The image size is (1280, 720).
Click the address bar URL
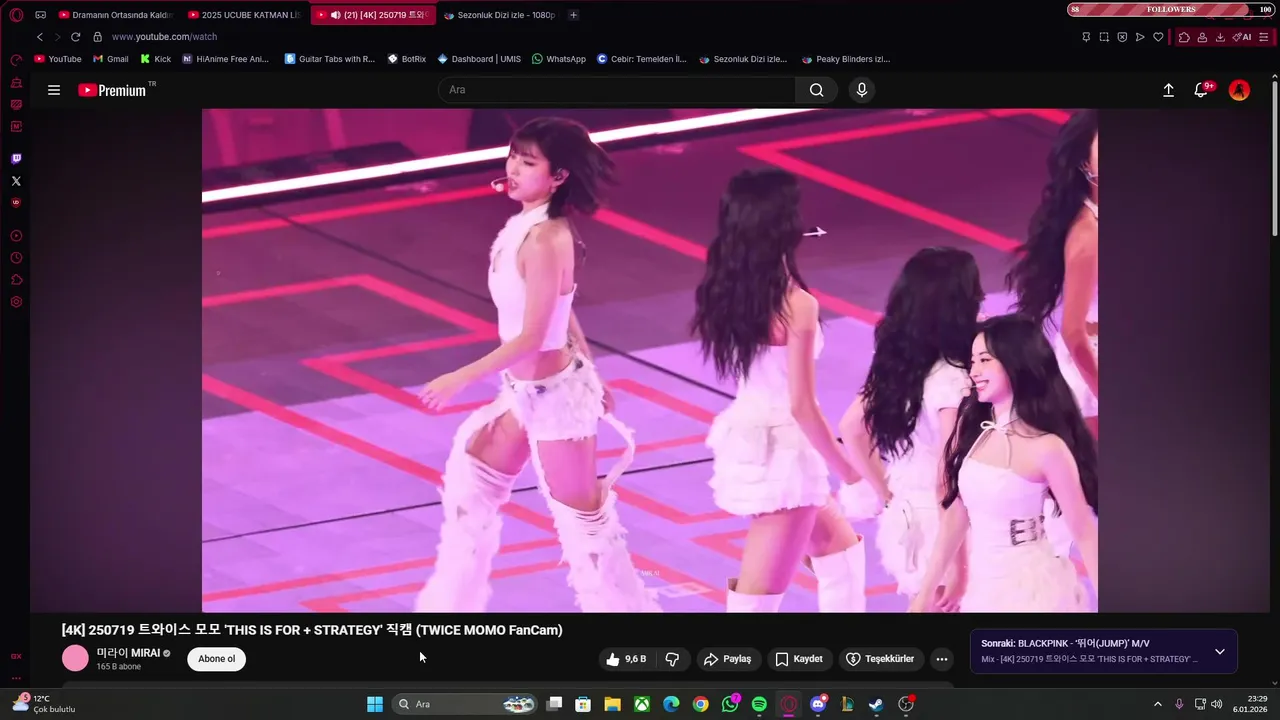164,37
